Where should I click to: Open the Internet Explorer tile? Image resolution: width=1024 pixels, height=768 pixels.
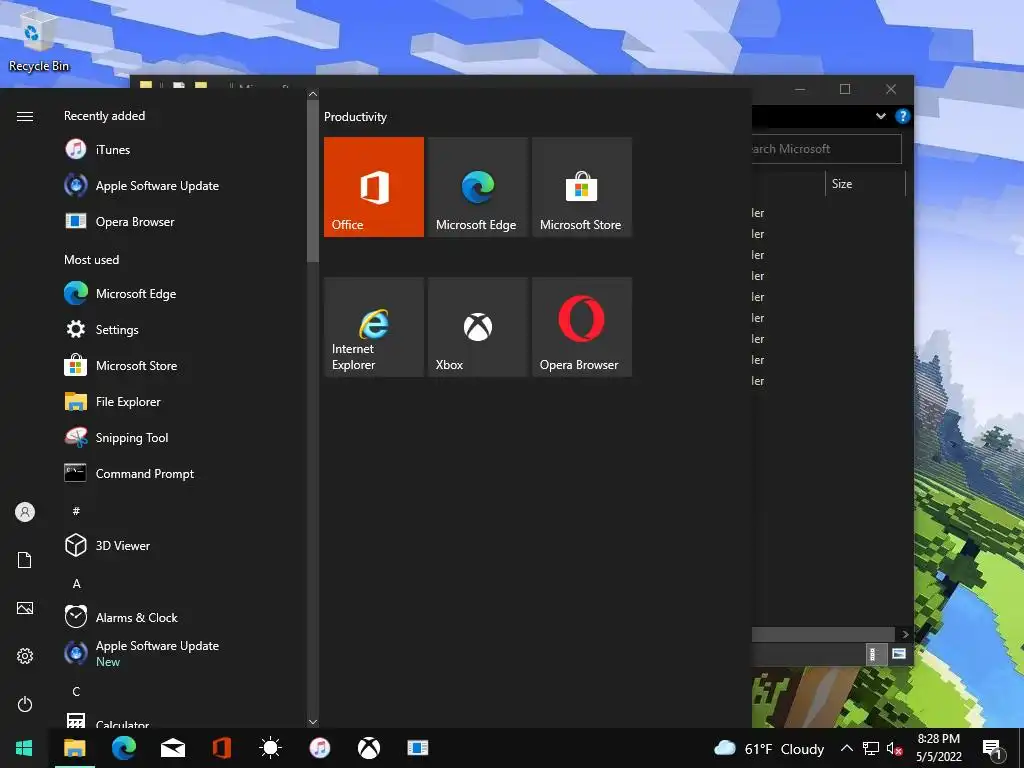374,327
